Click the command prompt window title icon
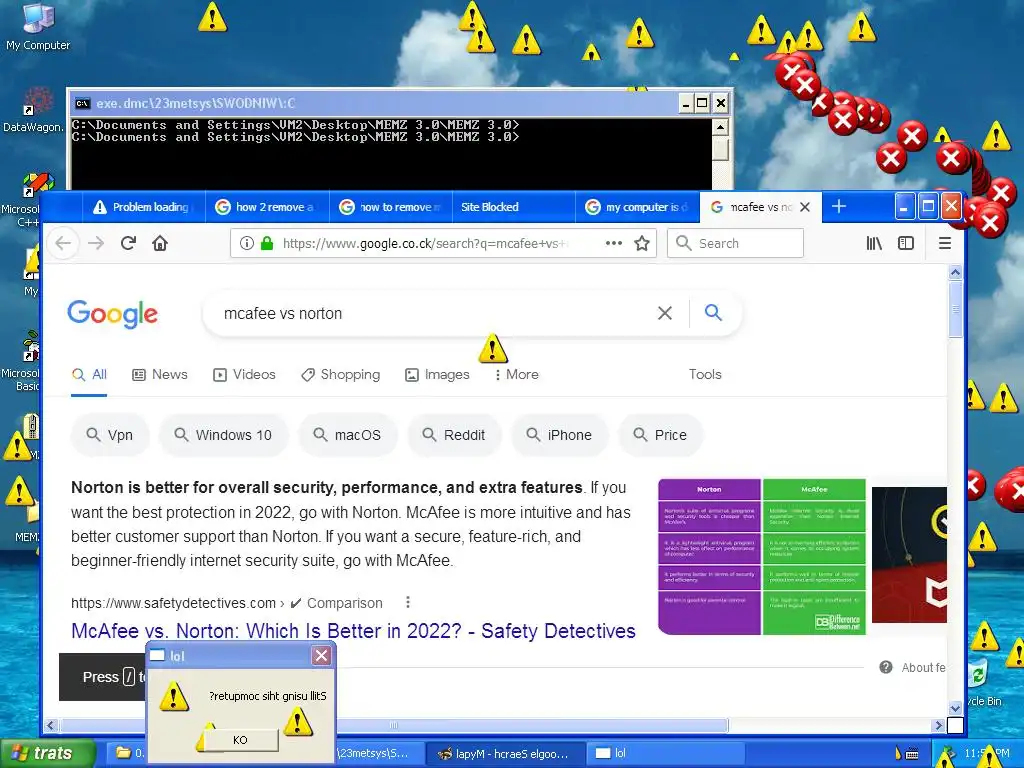This screenshot has height=768, width=1024. 83,103
